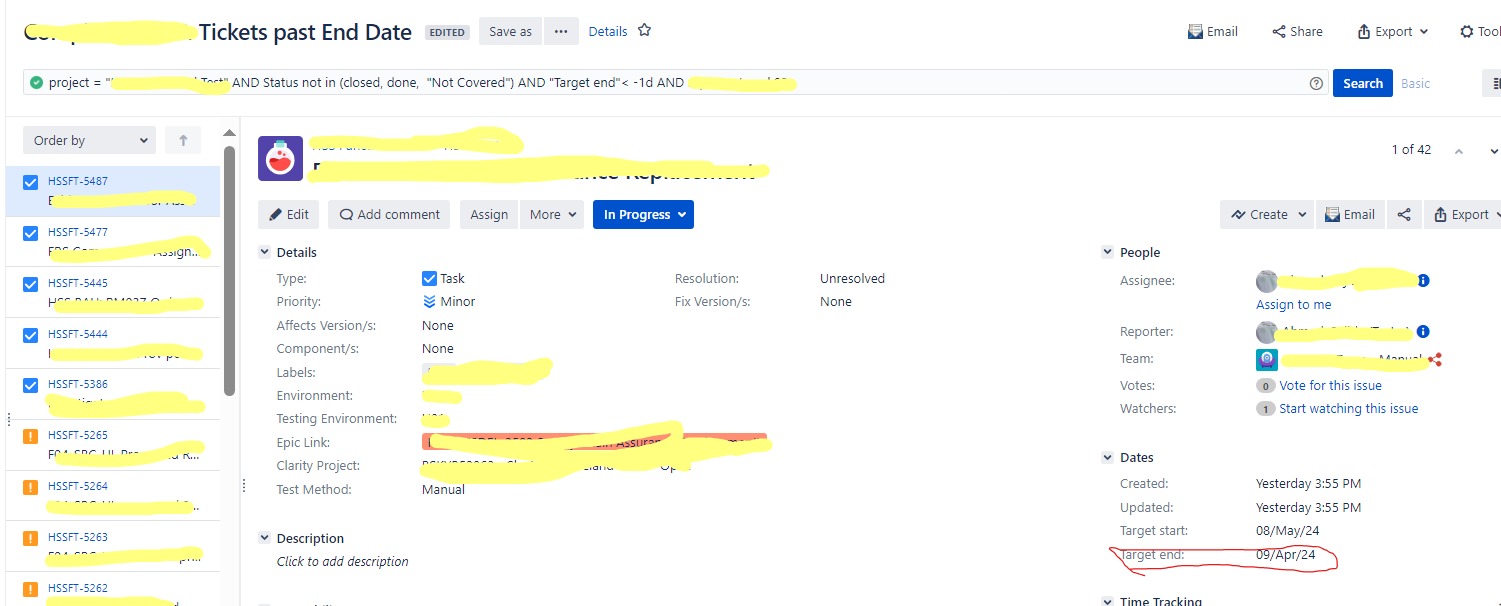Image resolution: width=1501 pixels, height=606 pixels.
Task: Open the More actions dropdown
Action: 552,214
